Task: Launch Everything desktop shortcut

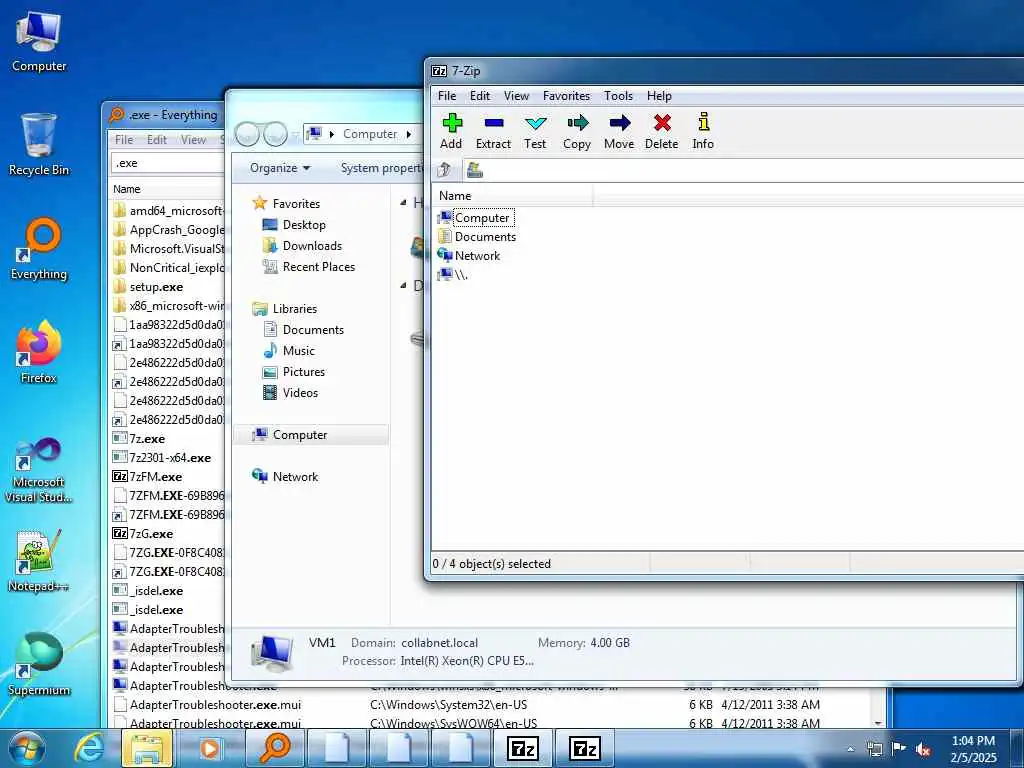Action: (x=39, y=249)
